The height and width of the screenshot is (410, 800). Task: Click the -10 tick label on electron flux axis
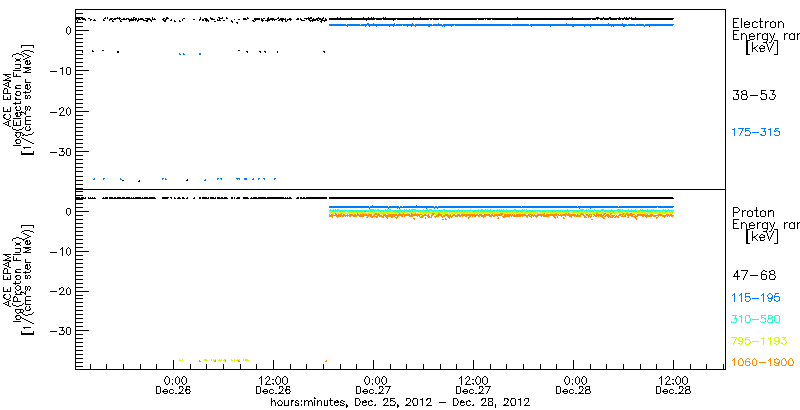pyautogui.click(x=60, y=71)
